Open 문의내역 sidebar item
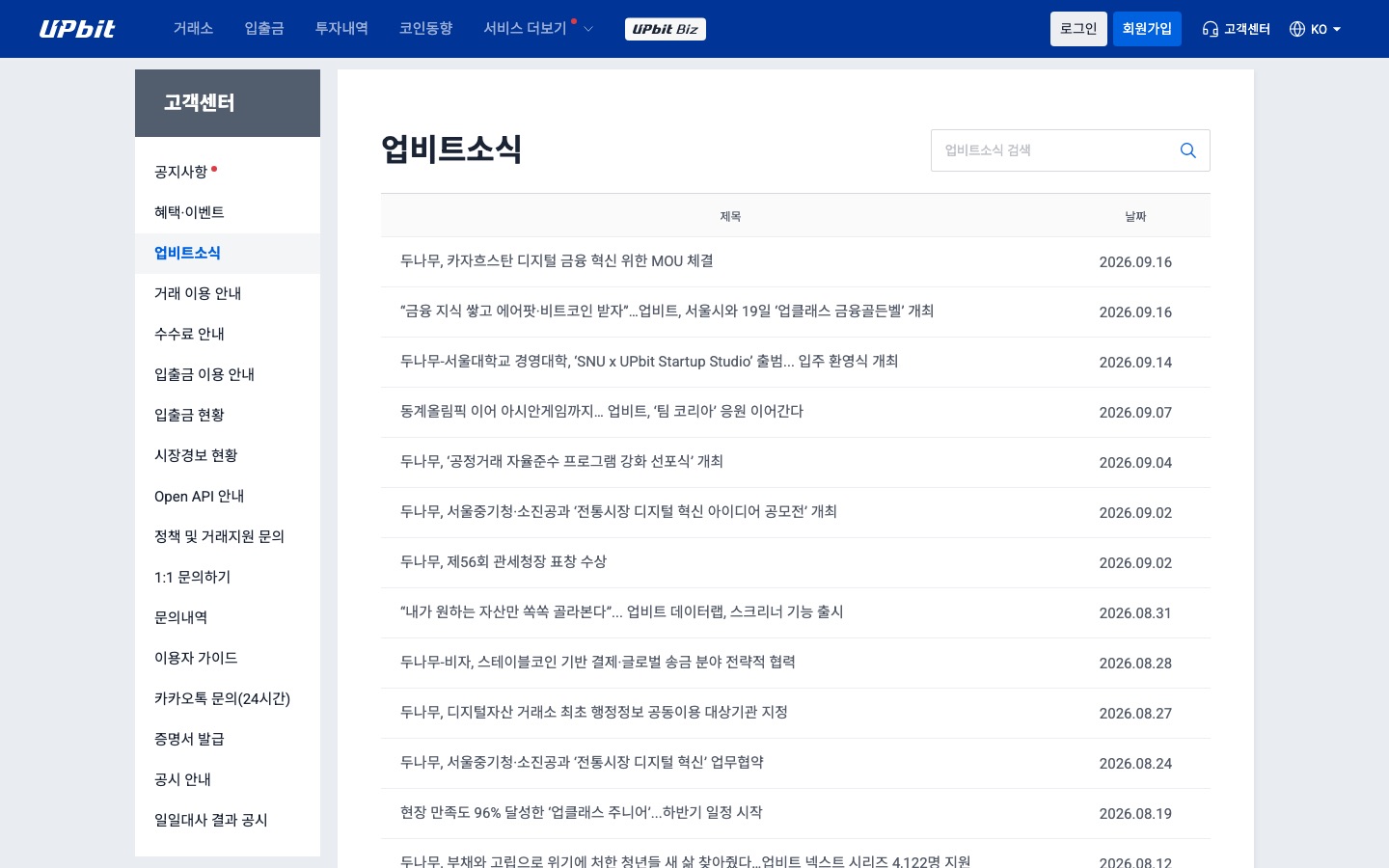 [228, 617]
